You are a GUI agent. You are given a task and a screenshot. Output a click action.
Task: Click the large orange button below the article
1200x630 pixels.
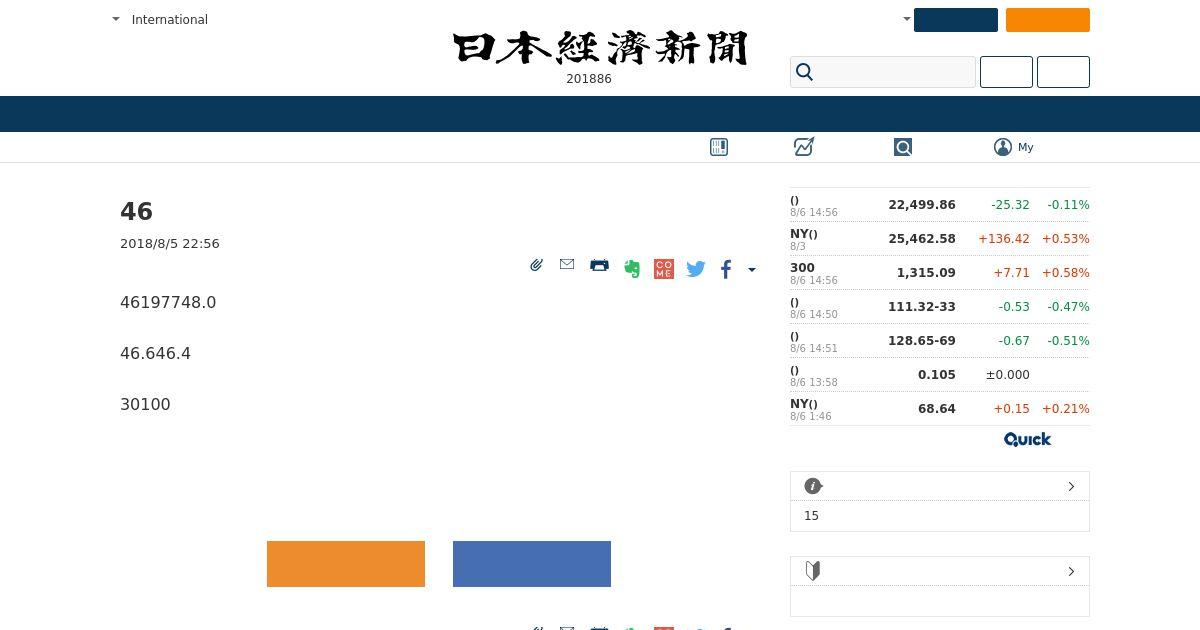pyautogui.click(x=346, y=564)
